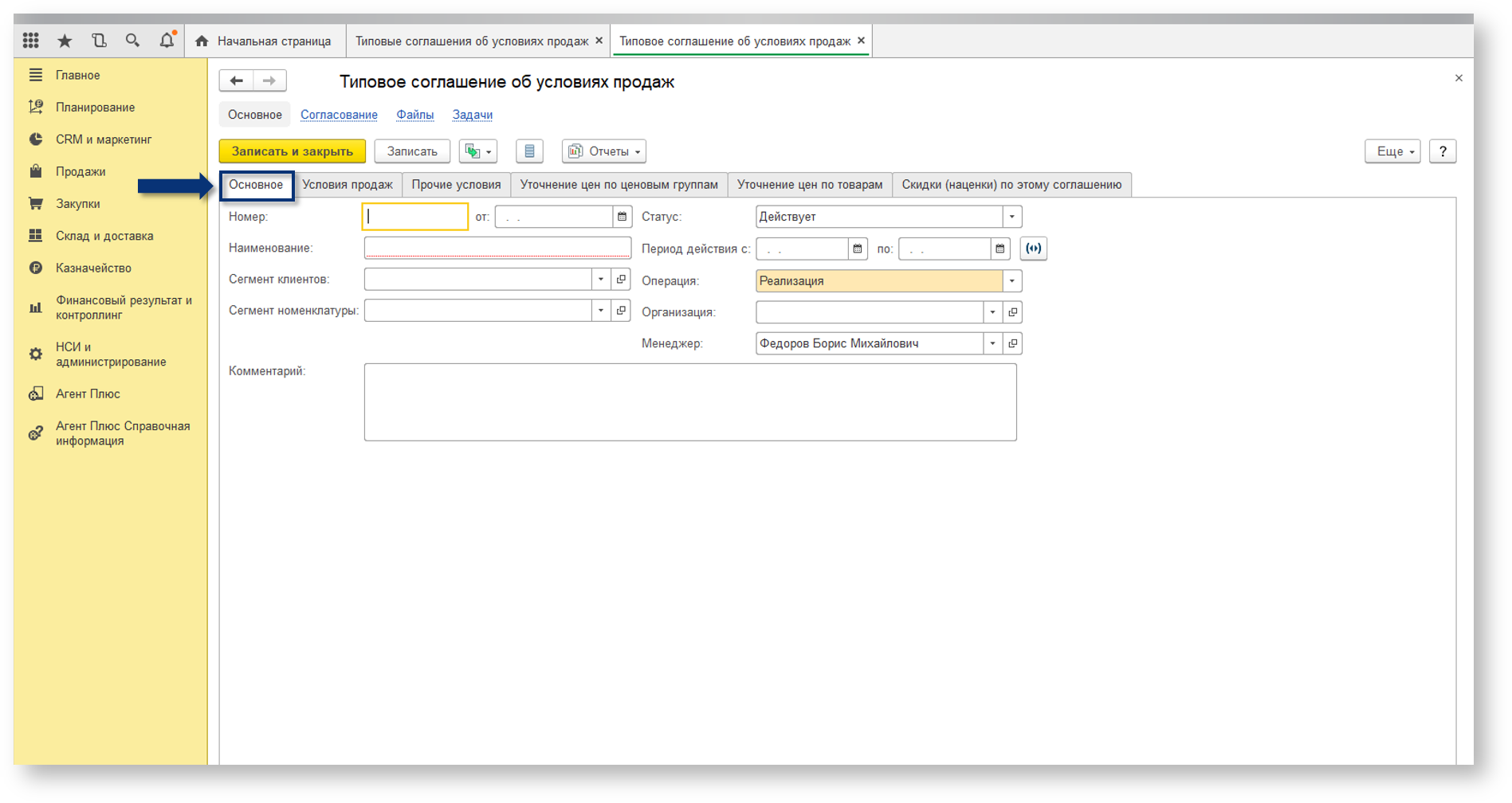This screenshot has width=1512, height=803.
Task: Switch to Типовые соглашения об условиях продаж tab
Action: [x=472, y=41]
